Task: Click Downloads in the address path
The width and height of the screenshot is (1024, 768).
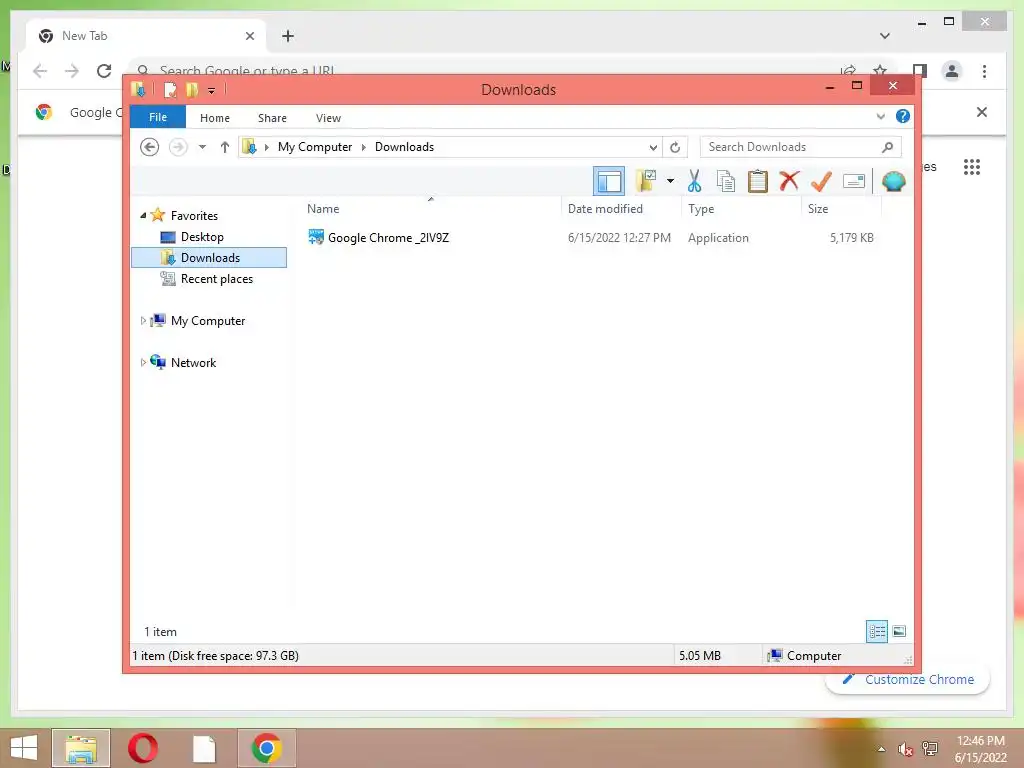Action: (404, 147)
